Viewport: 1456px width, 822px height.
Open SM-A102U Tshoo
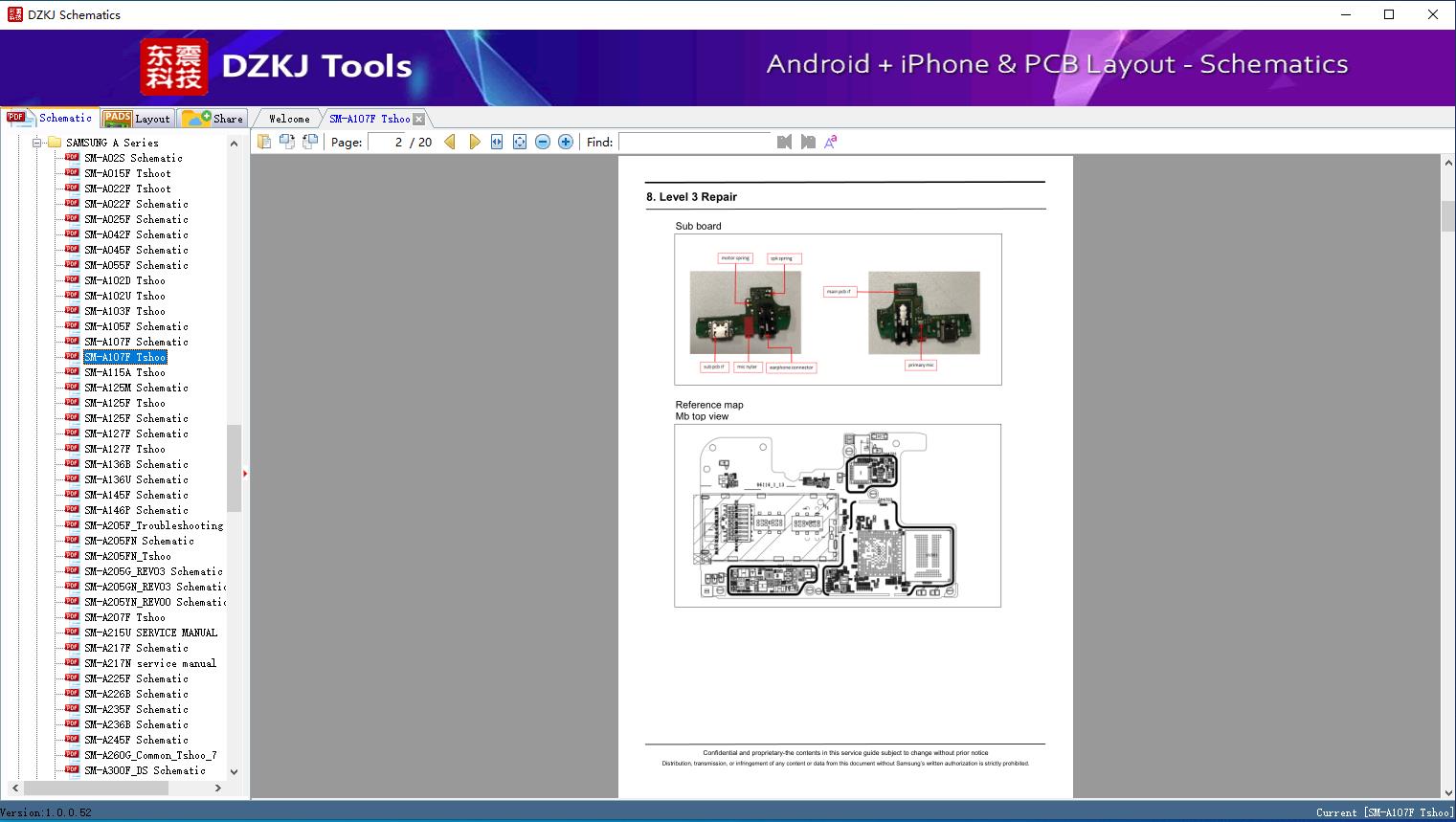[124, 296]
